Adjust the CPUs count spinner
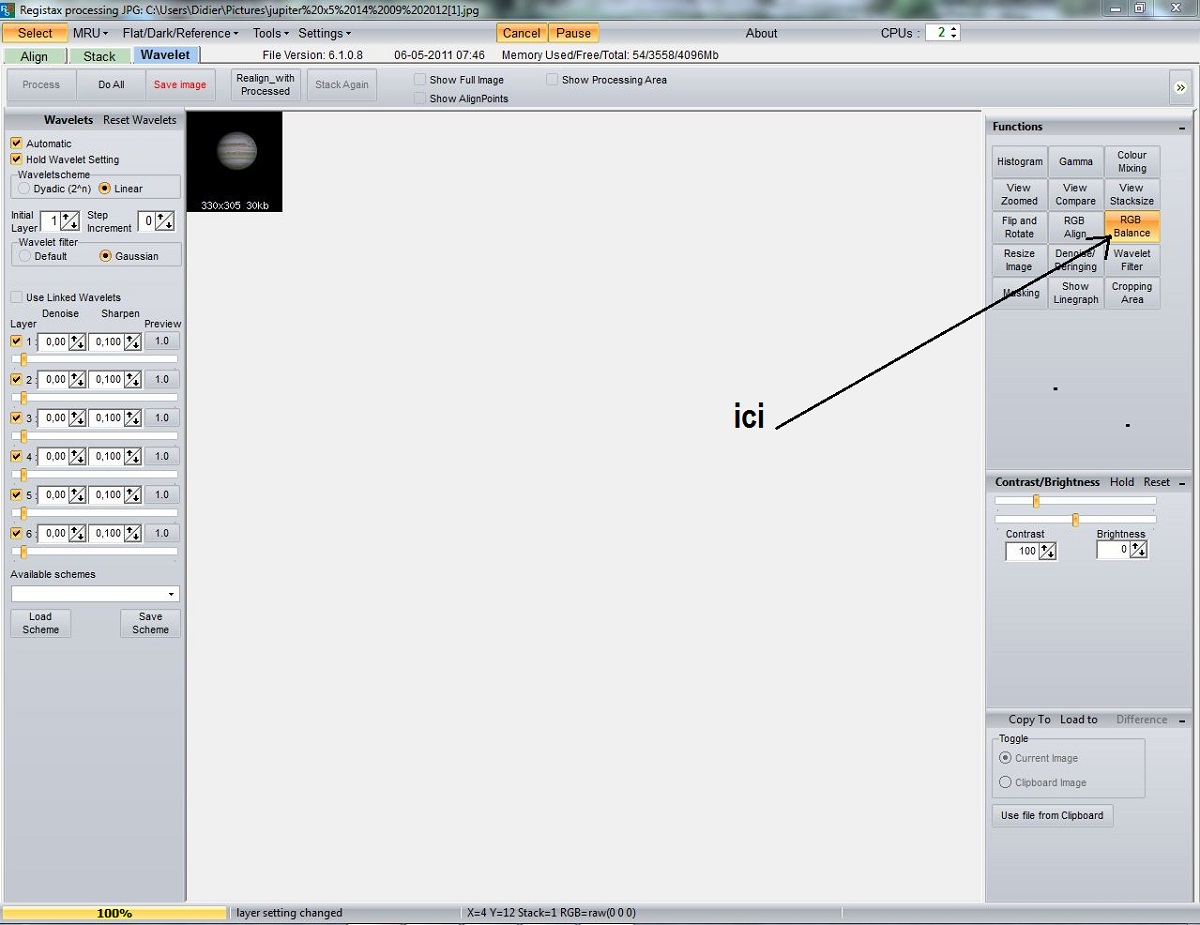Image resolution: width=1200 pixels, height=925 pixels. pyautogui.click(x=954, y=33)
